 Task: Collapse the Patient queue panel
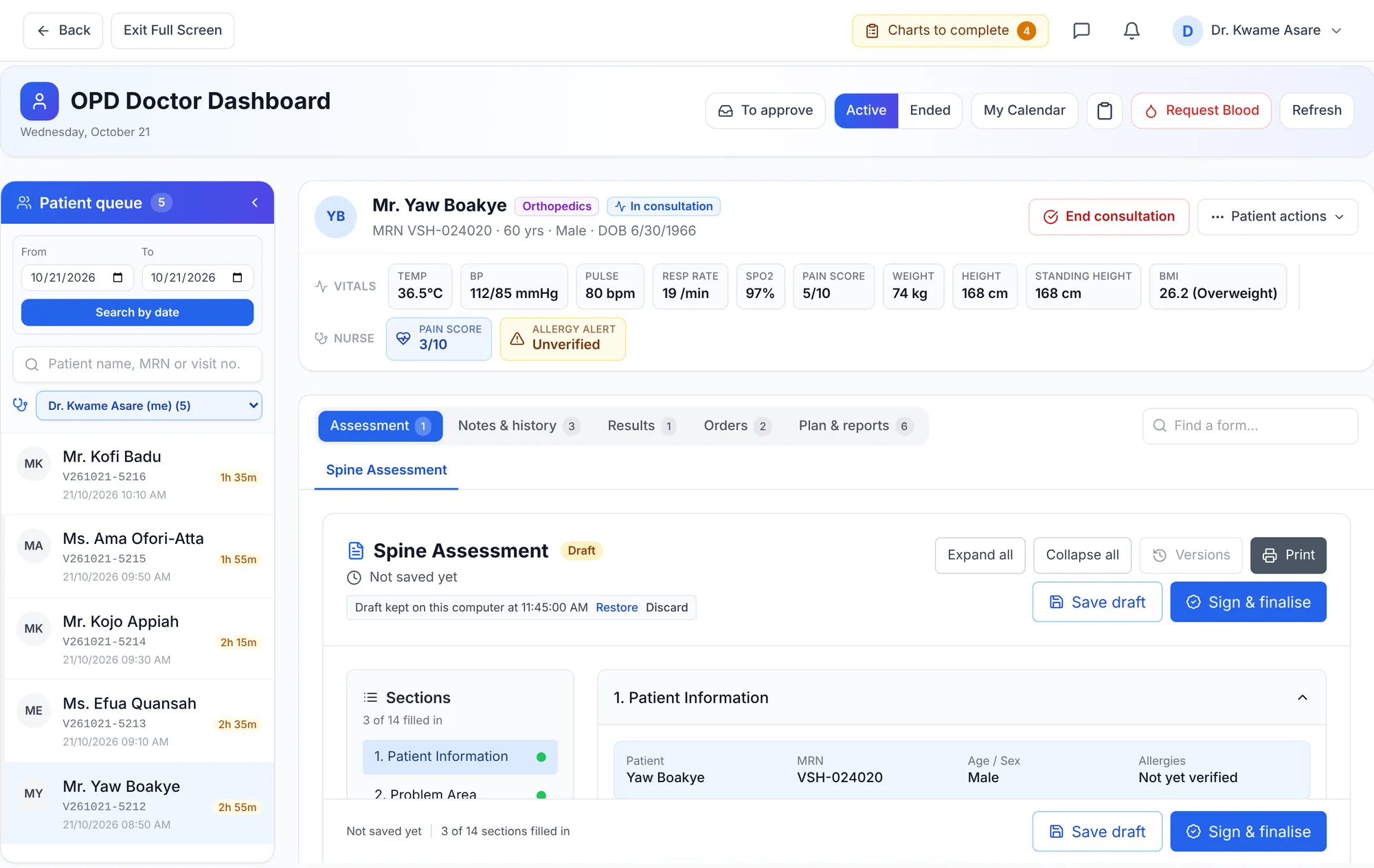tap(255, 203)
